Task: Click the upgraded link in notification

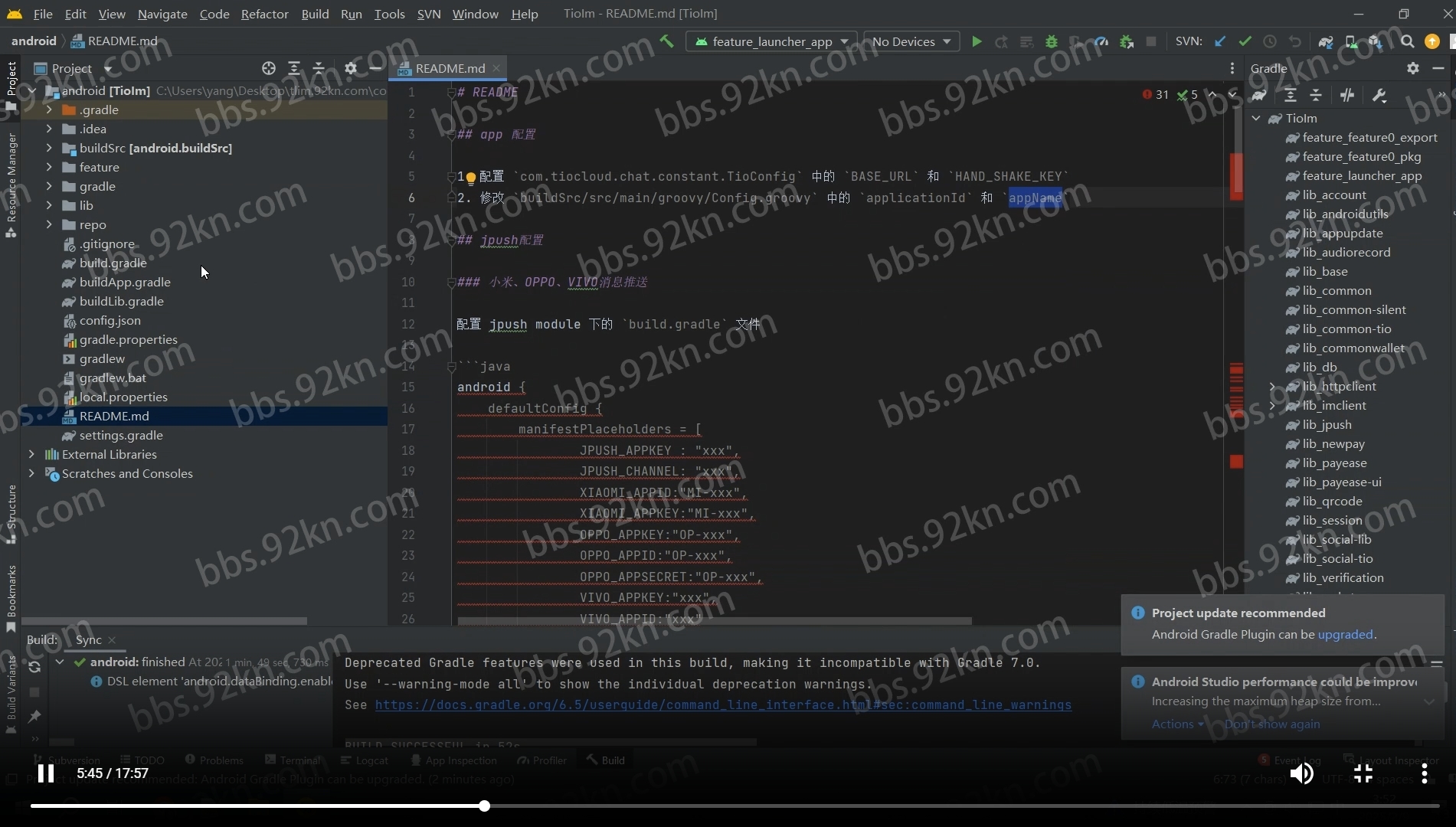Action: [x=1345, y=634]
